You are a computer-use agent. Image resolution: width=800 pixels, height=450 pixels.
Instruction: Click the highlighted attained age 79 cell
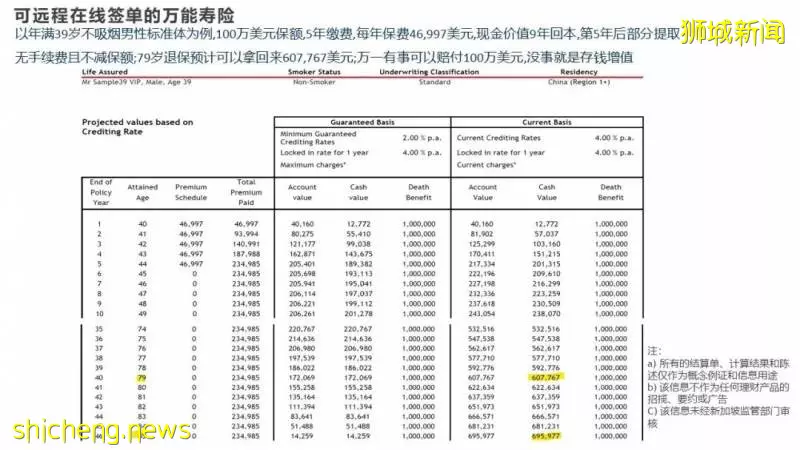142,378
